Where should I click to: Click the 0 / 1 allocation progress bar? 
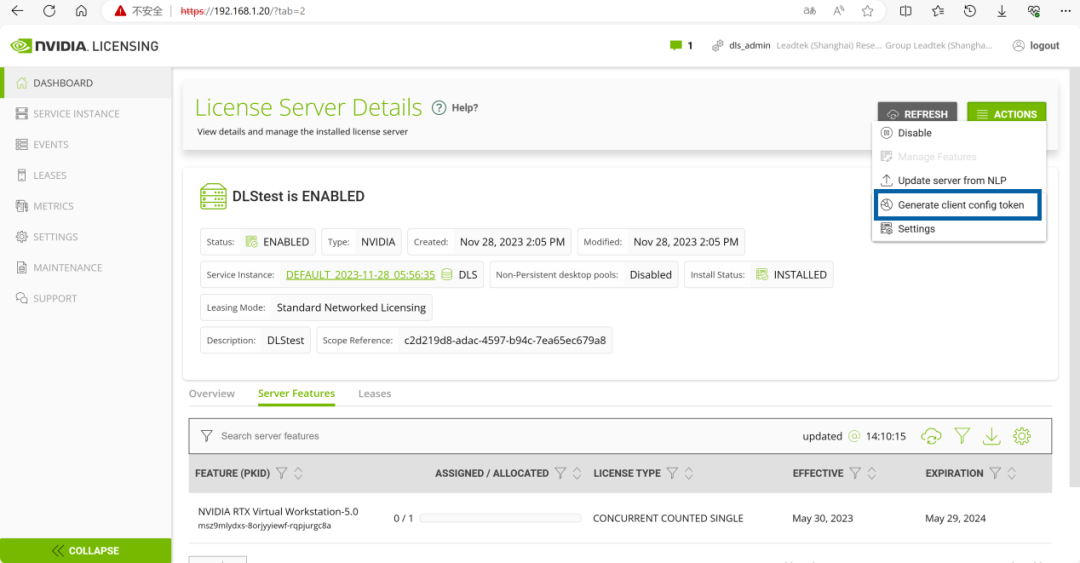501,518
